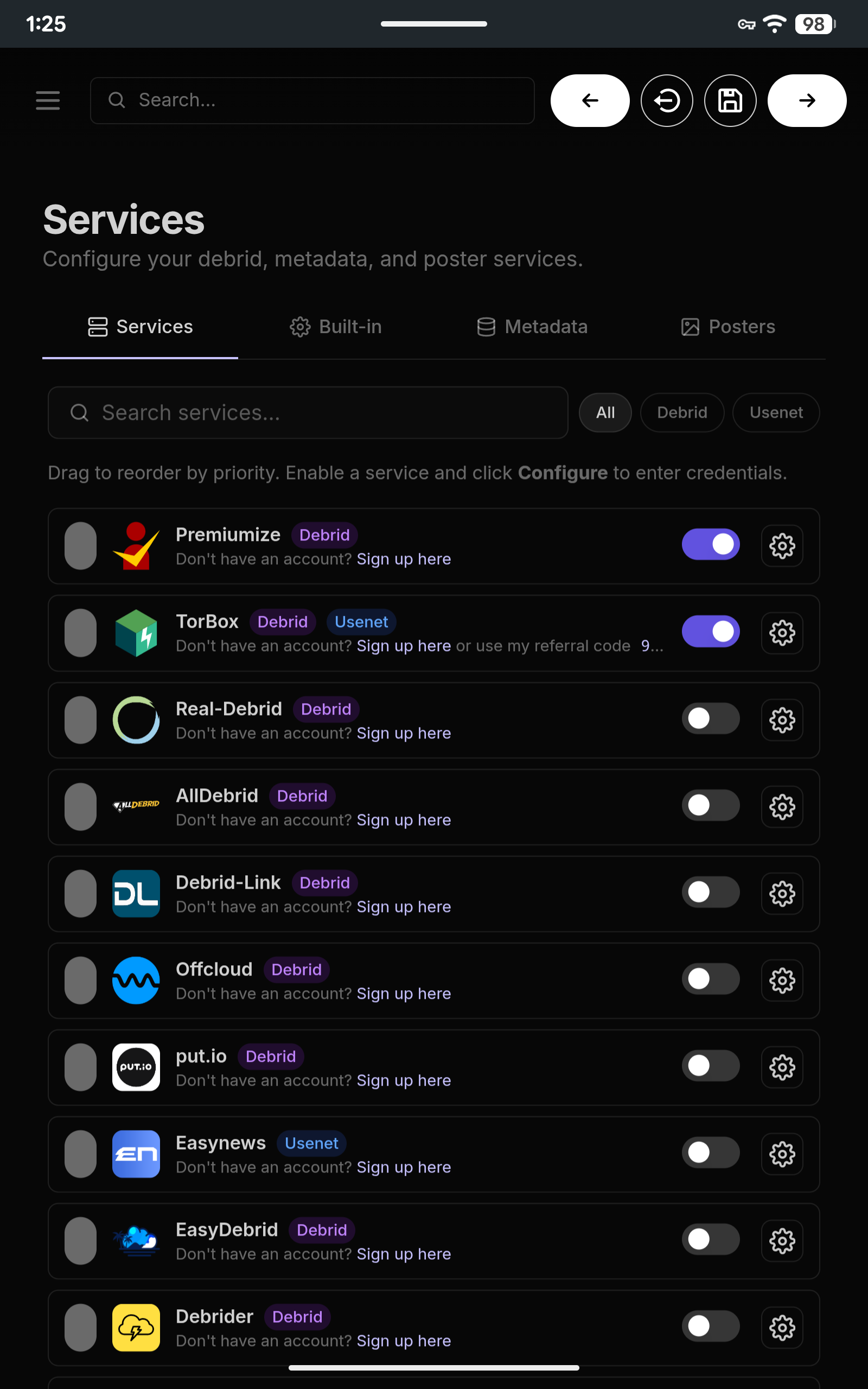Filter services by Debrid

pyautogui.click(x=682, y=413)
